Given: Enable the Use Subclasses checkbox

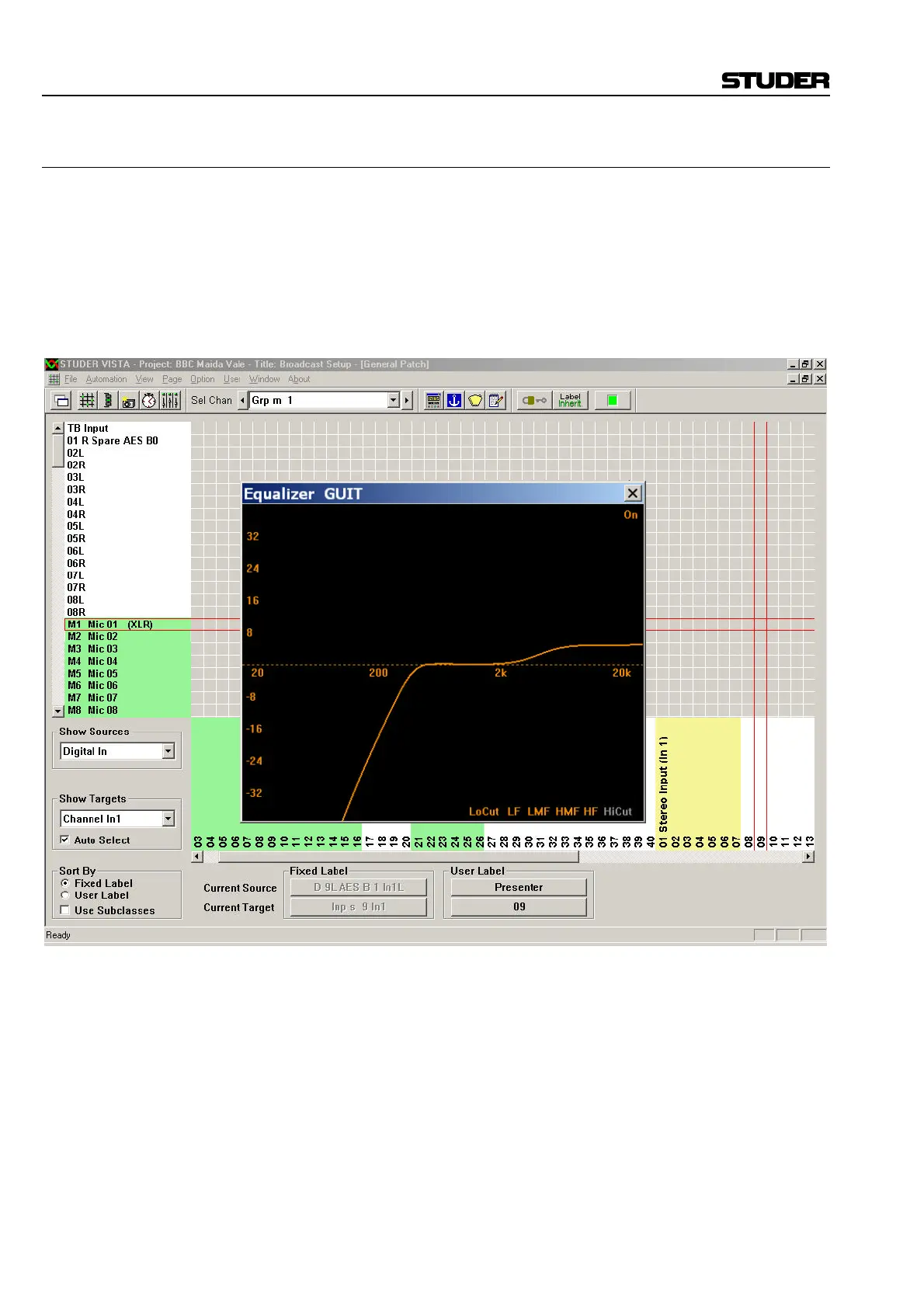Looking at the screenshot, I should (x=65, y=910).
